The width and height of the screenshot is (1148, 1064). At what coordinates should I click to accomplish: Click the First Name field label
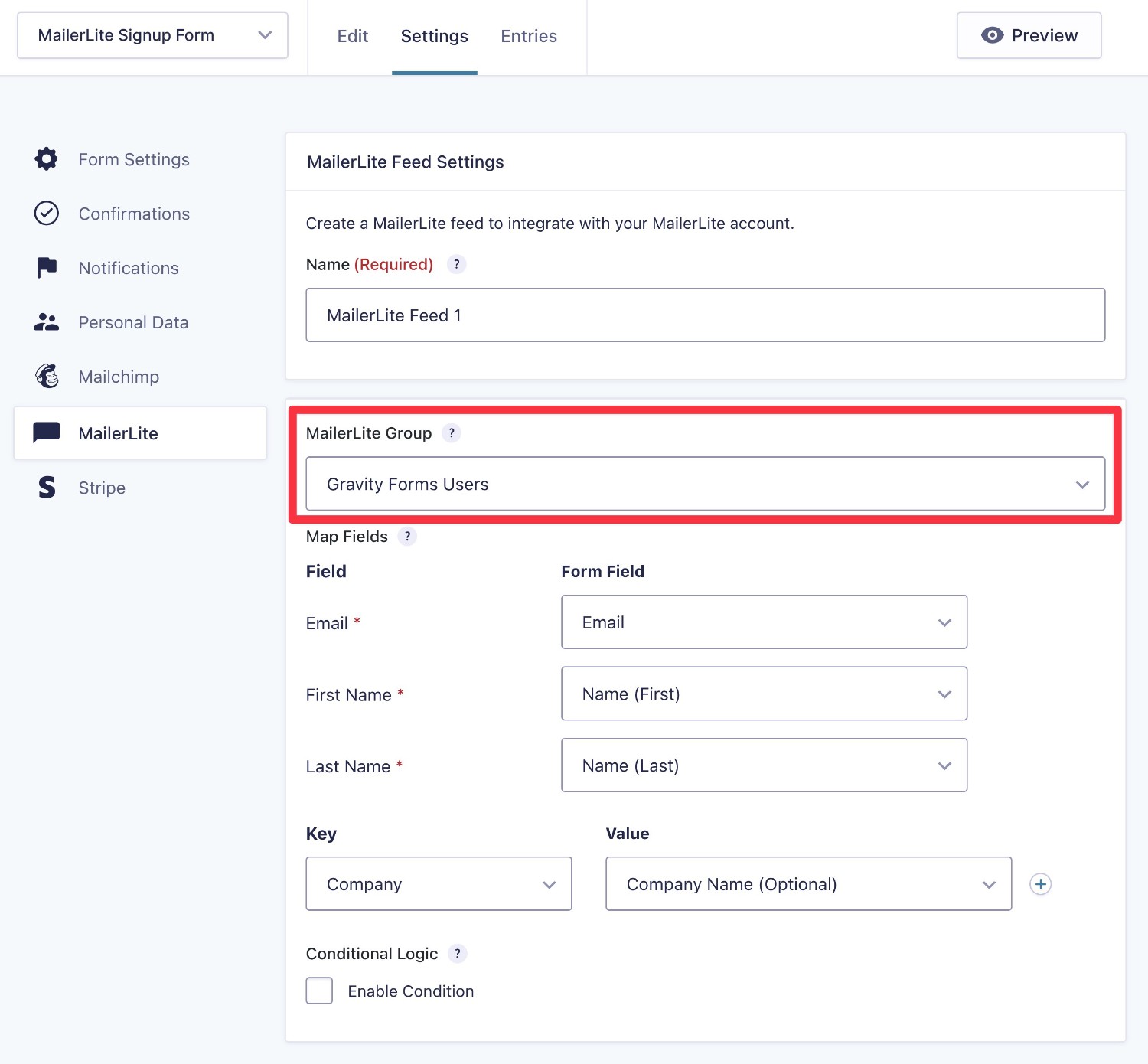[x=348, y=695]
